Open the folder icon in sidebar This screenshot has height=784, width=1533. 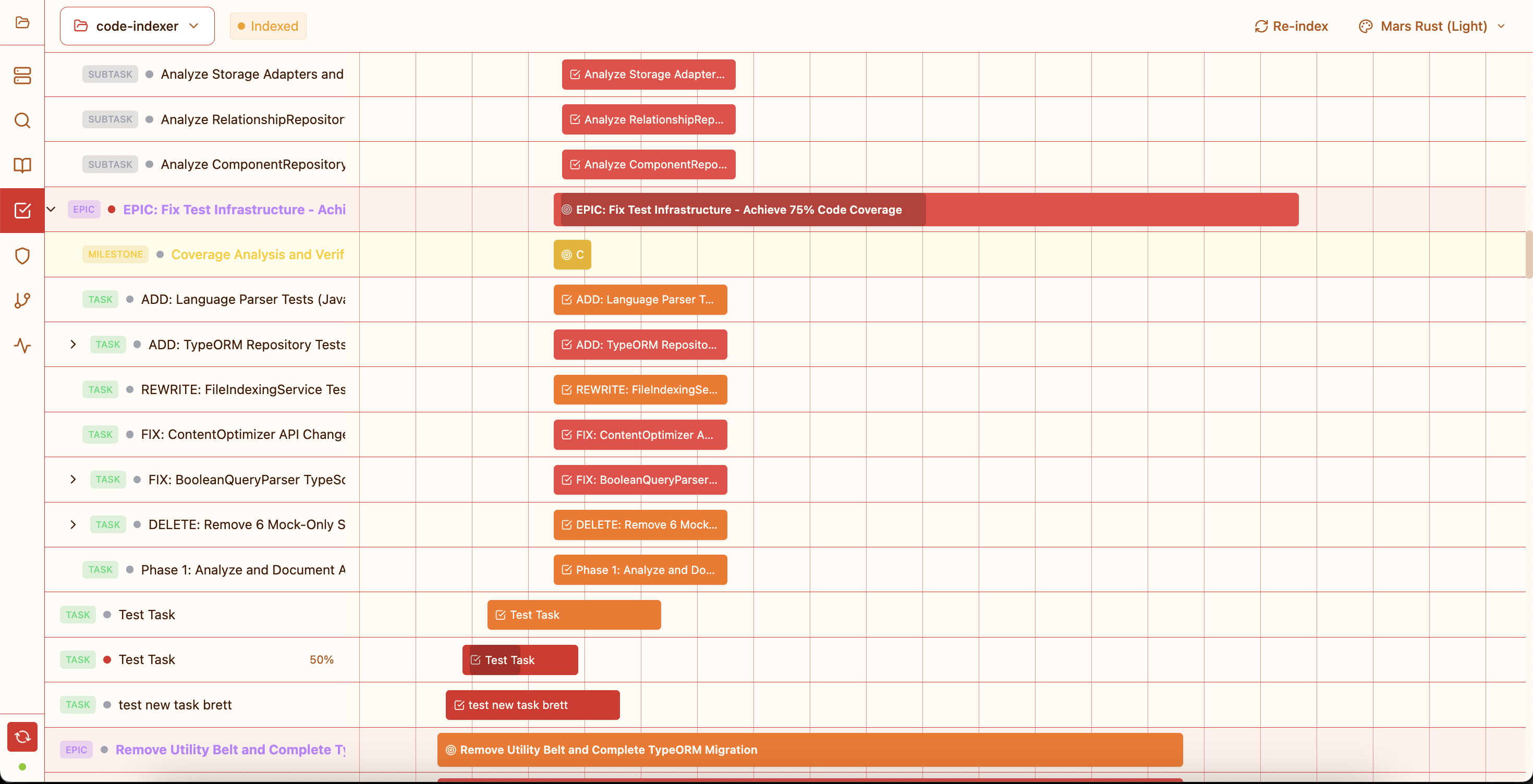click(22, 22)
